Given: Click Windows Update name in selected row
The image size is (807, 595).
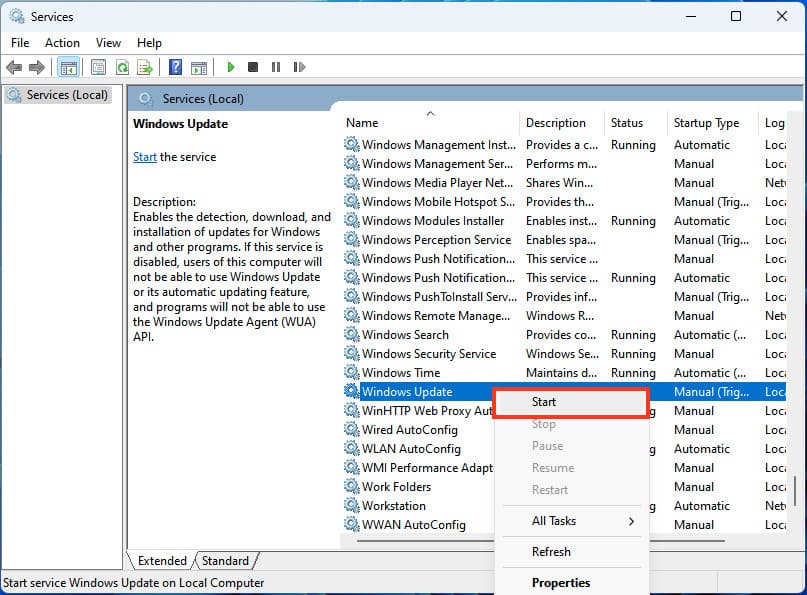Looking at the screenshot, I should pos(407,392).
